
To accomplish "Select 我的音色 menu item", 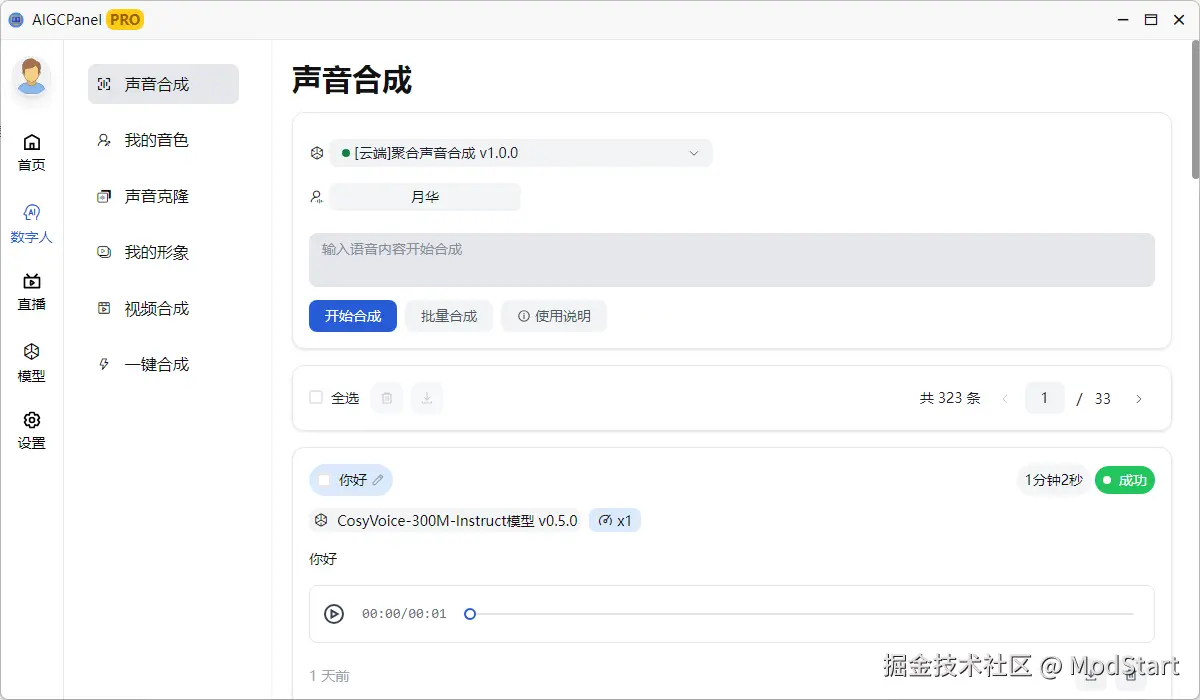I will pyautogui.click(x=164, y=140).
